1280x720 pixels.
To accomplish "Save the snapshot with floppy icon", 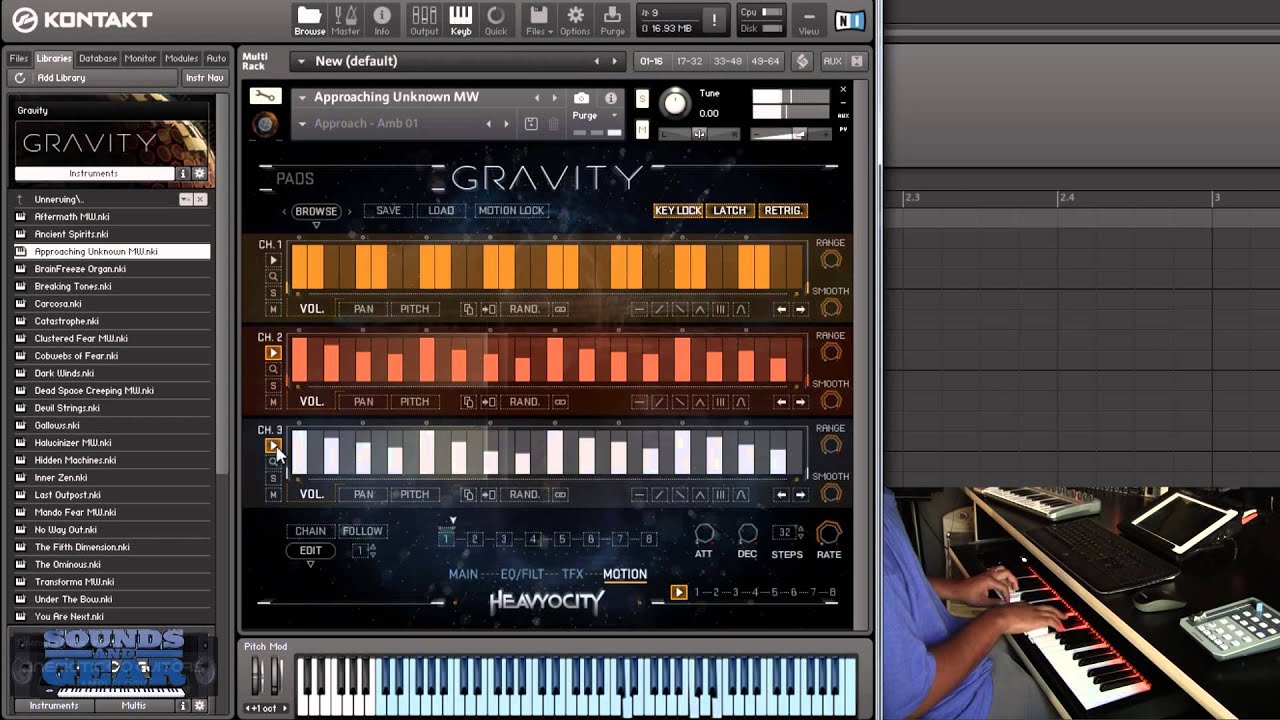I will click(x=531, y=124).
